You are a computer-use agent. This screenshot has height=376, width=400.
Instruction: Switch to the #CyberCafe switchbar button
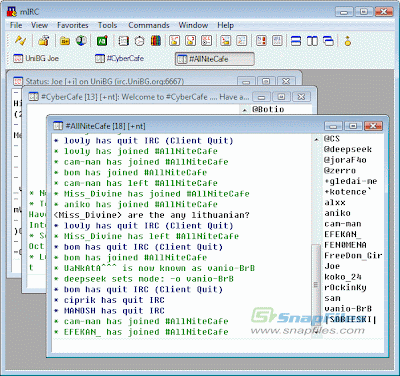pyautogui.click(x=120, y=59)
